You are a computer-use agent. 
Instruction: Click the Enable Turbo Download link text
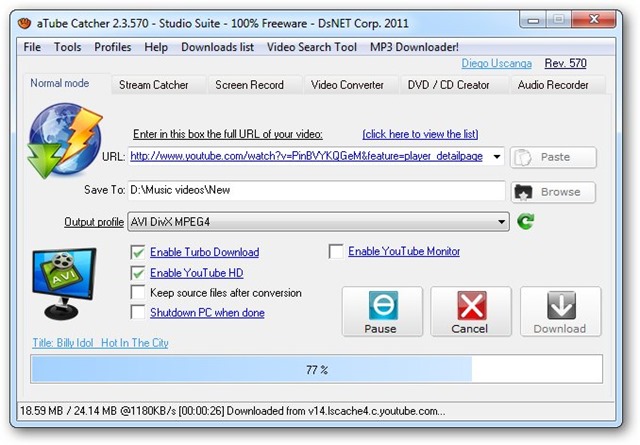pos(204,252)
